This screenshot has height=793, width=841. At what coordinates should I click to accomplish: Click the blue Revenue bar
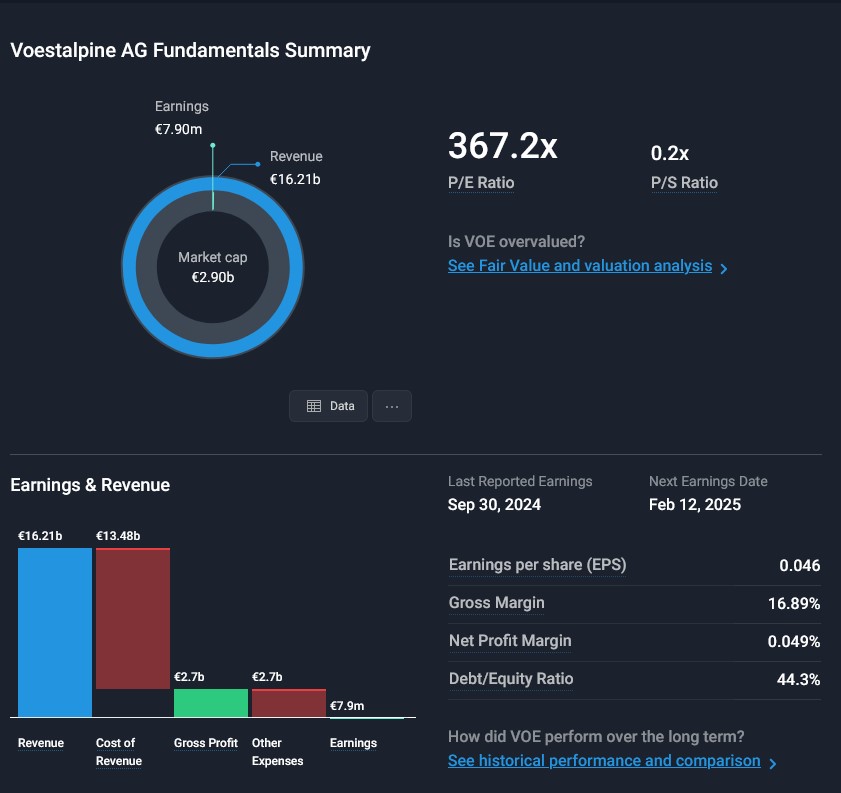[55, 632]
